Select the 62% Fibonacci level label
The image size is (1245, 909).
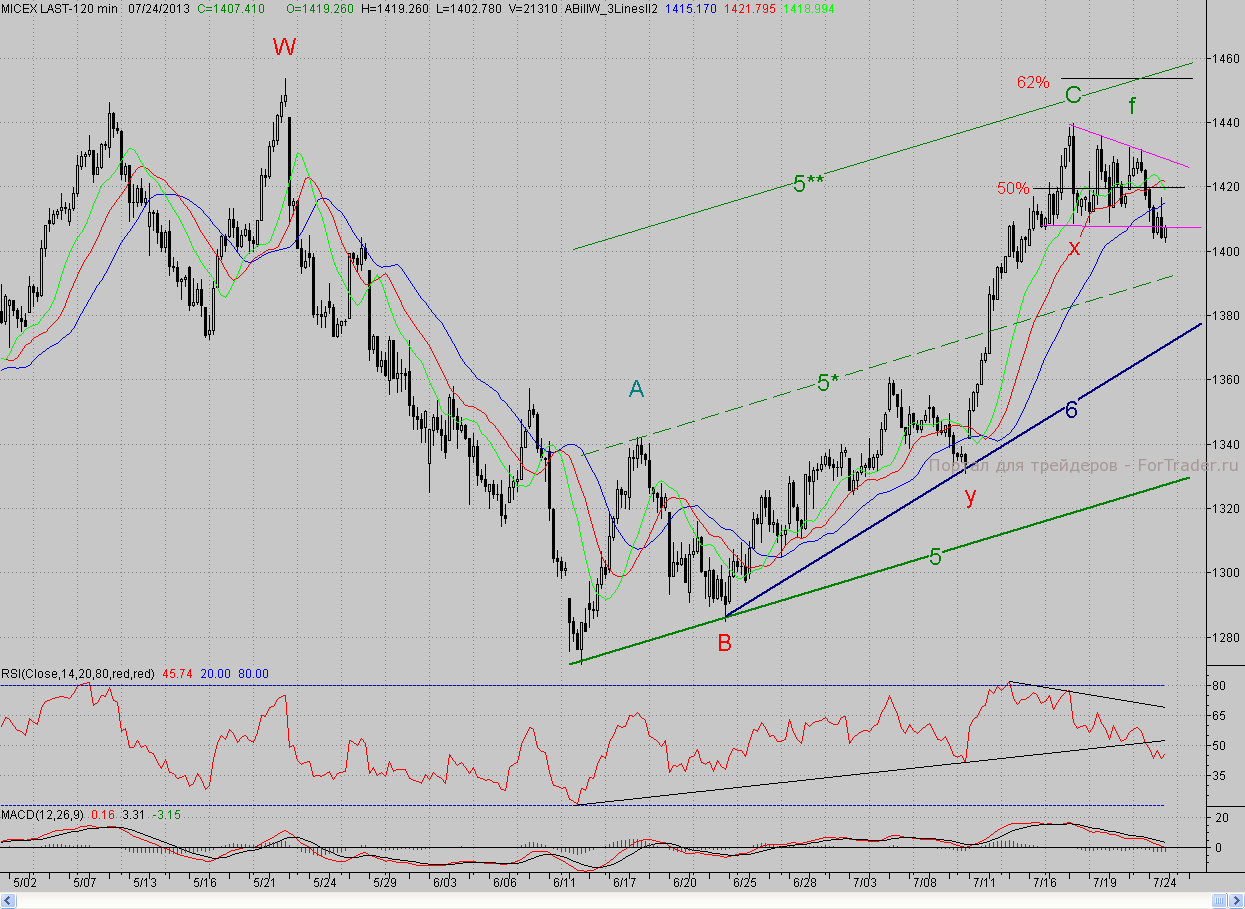pyautogui.click(x=1033, y=82)
